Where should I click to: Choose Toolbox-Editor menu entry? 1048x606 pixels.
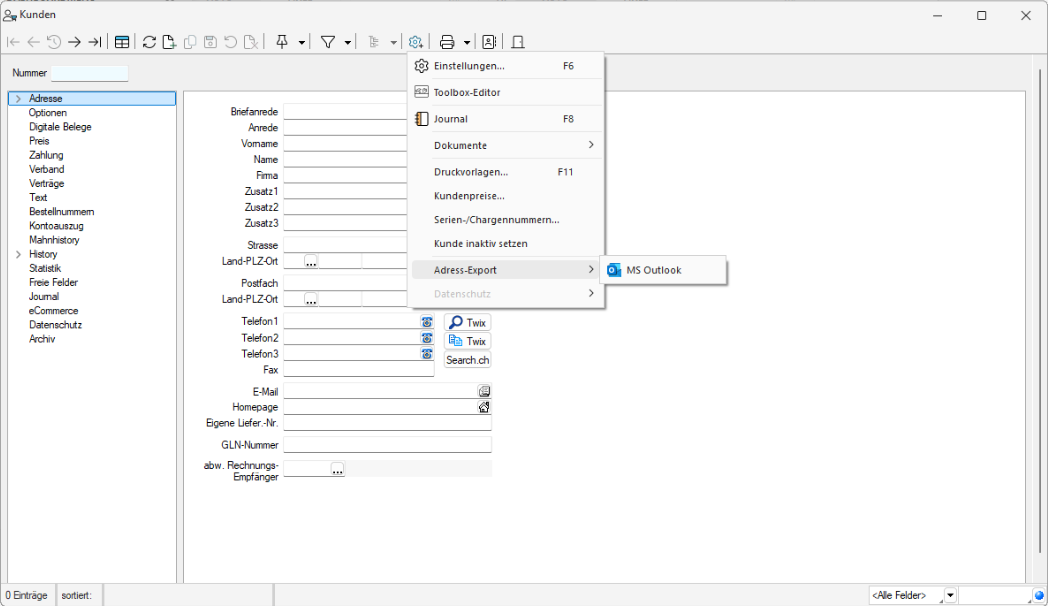(506, 92)
